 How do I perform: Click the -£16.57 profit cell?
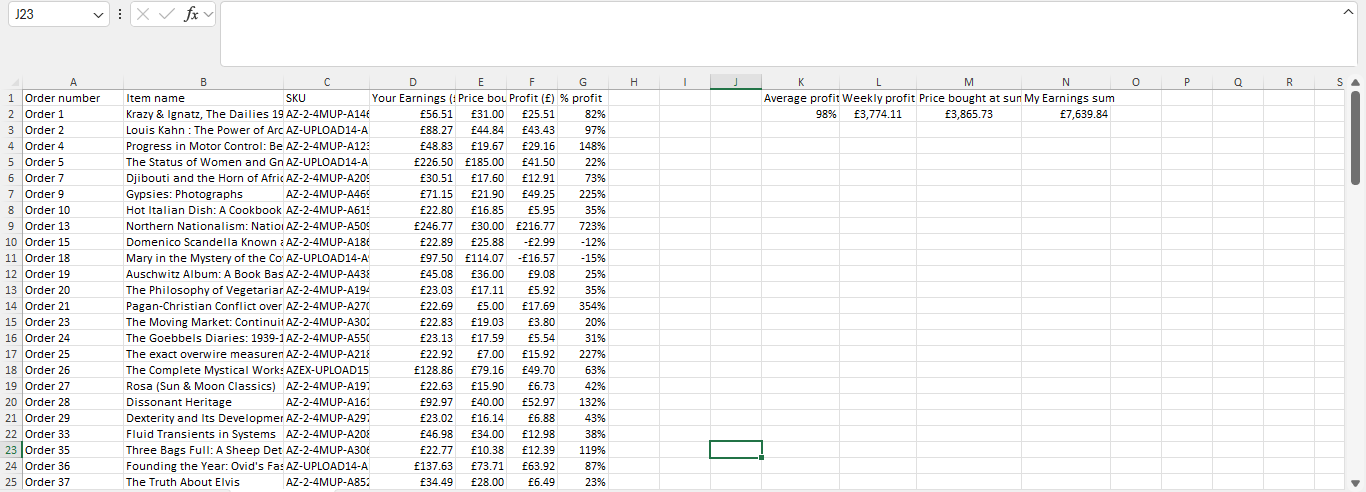click(532, 258)
